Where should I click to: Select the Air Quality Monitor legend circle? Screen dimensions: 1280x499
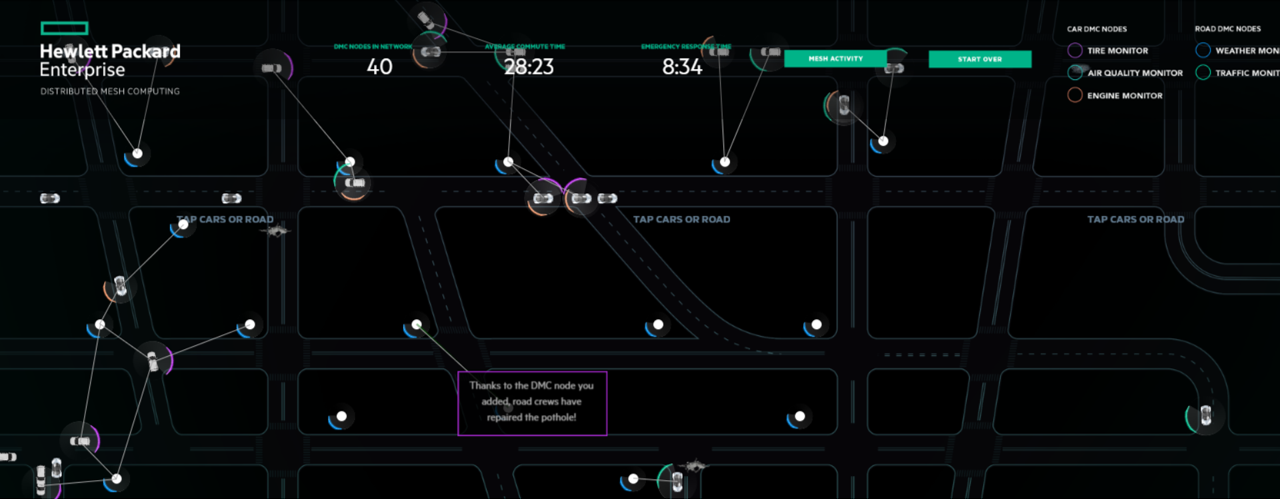click(1075, 73)
